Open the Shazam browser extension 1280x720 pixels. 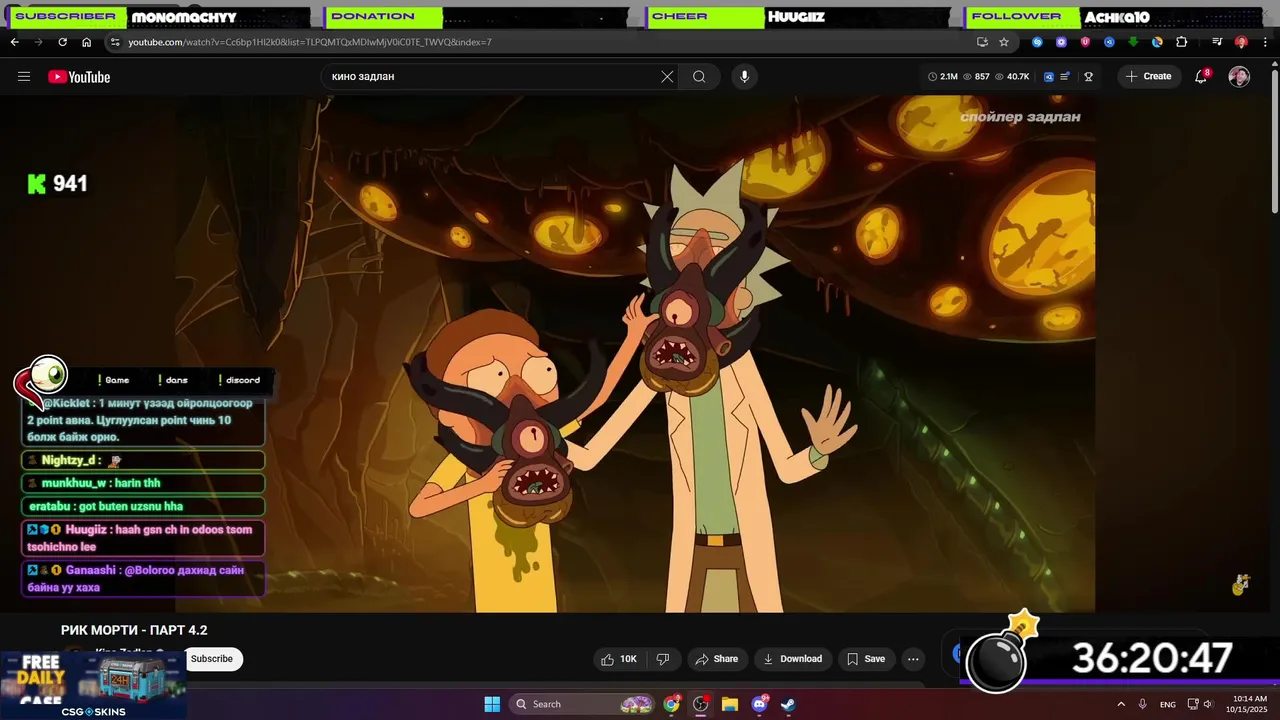pos(1037,42)
